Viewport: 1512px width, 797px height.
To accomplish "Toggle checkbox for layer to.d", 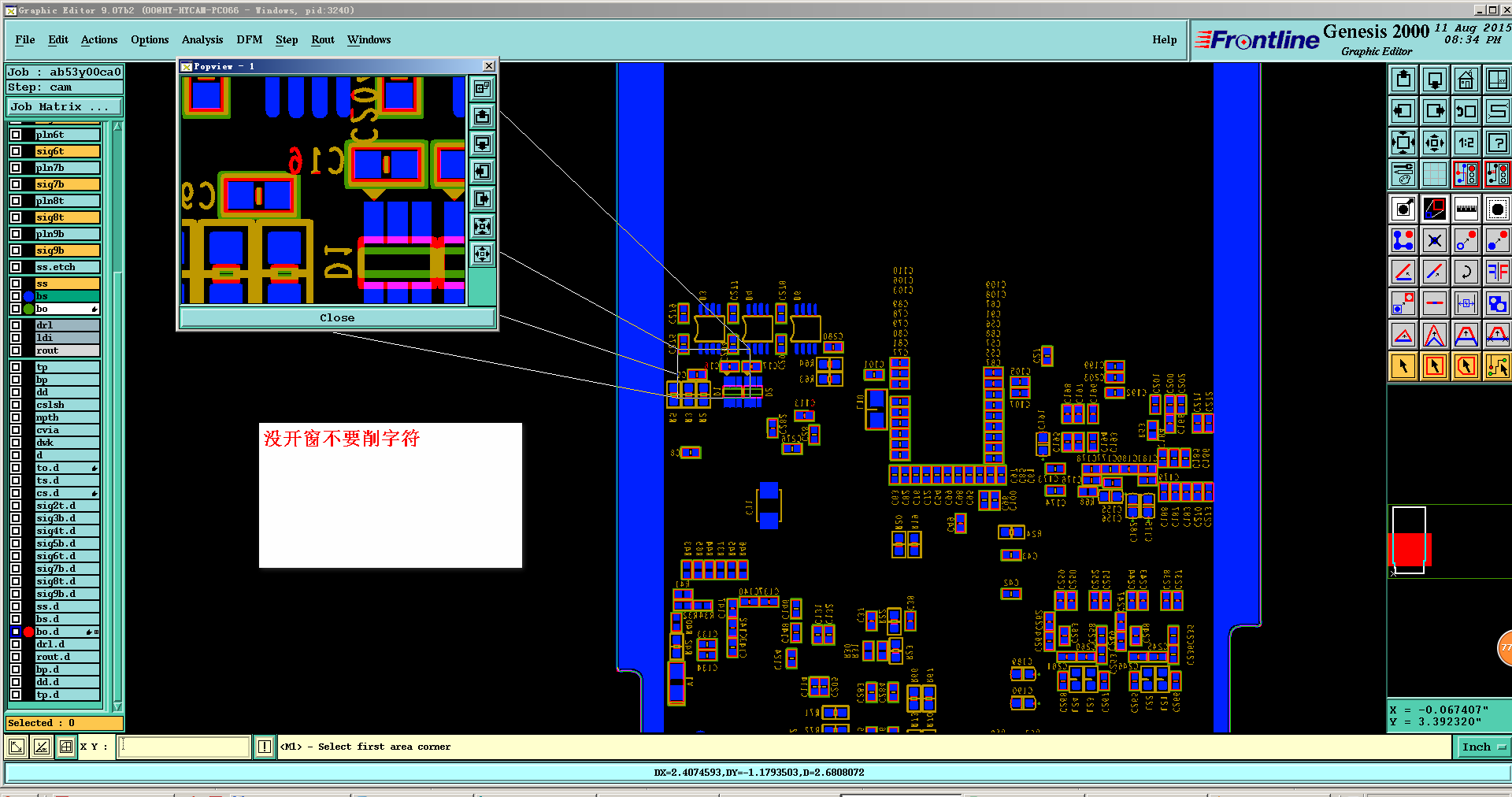I will (16, 468).
